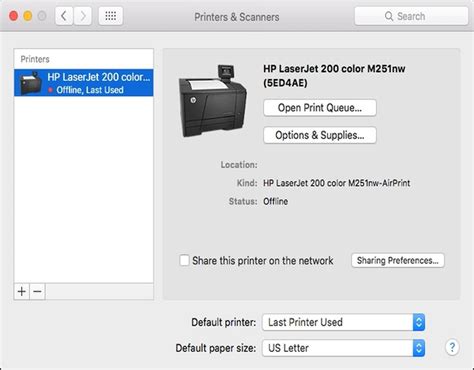Open the Default paper size dropdown
This screenshot has height=370, width=474.
343,348
